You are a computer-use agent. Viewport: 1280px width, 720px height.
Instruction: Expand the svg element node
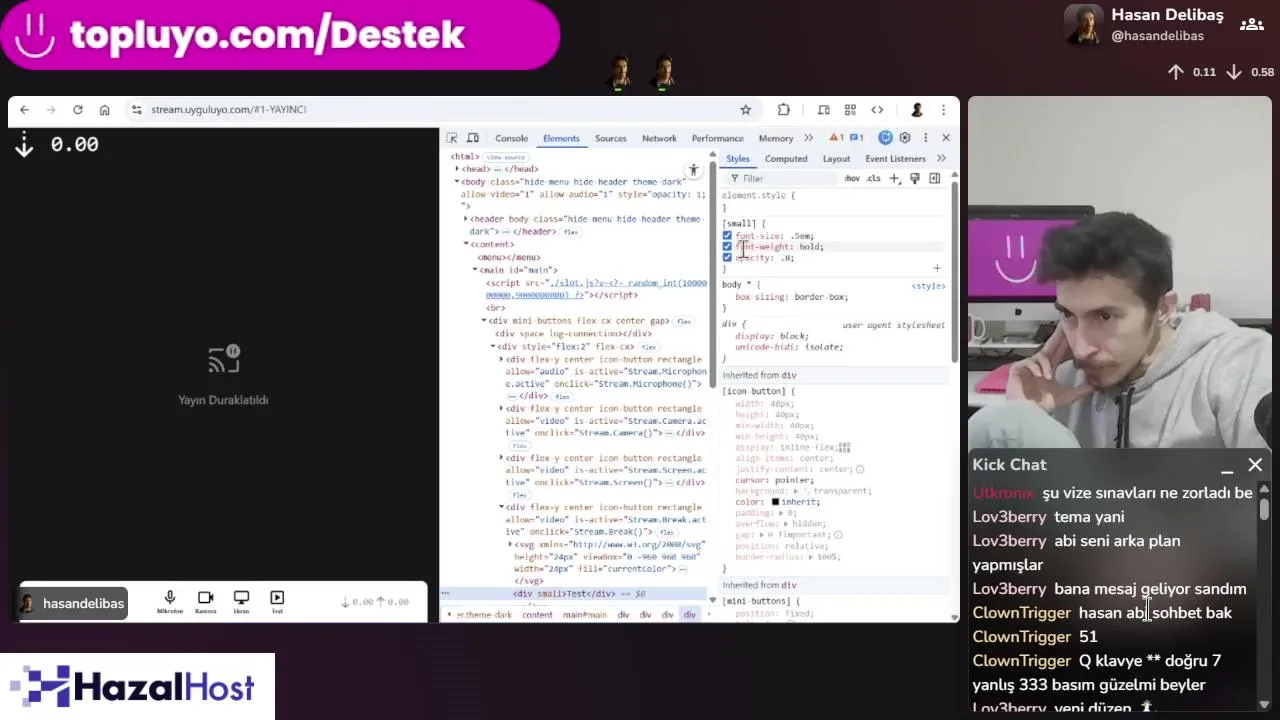pyautogui.click(x=510, y=545)
